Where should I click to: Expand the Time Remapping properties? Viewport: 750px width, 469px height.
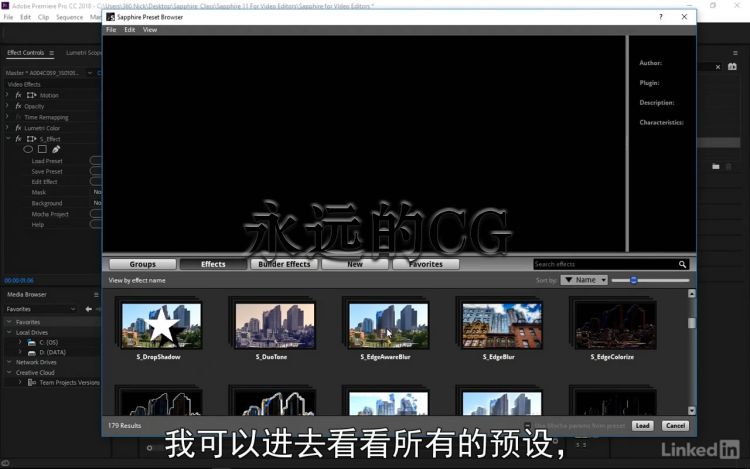[7, 117]
